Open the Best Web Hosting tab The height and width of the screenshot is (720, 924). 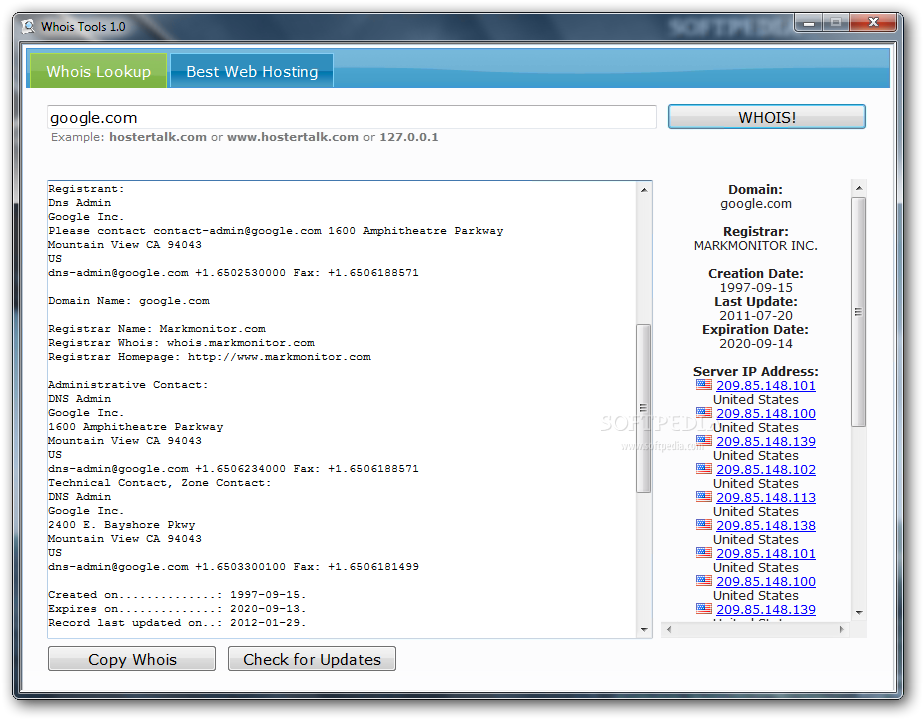pyautogui.click(x=252, y=71)
